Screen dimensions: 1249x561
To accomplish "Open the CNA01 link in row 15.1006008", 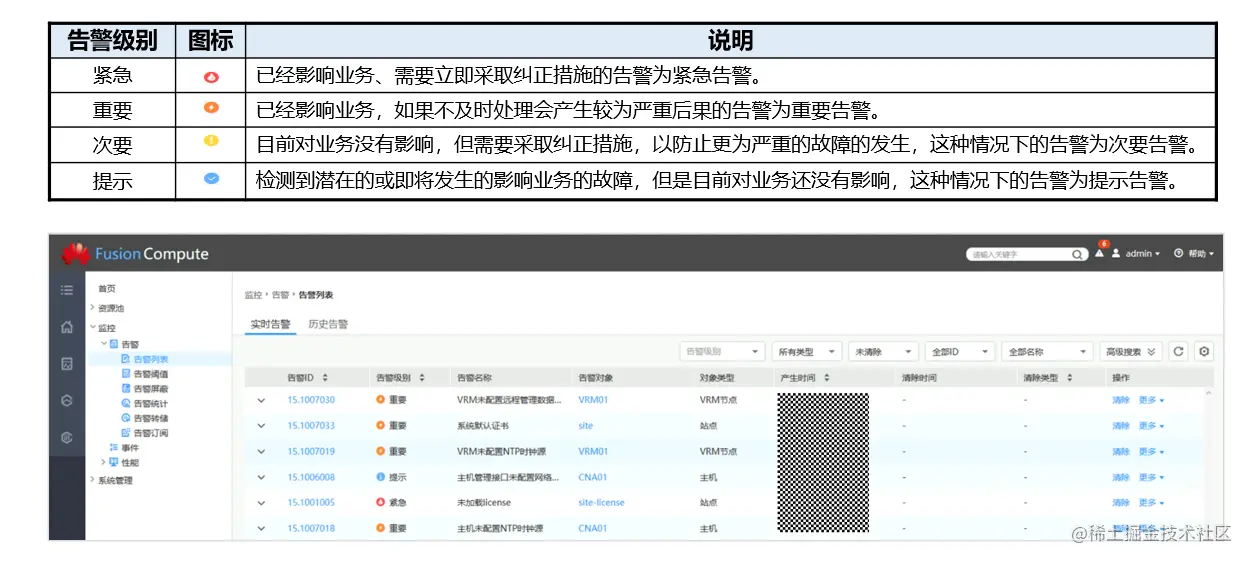I will 592,477.
